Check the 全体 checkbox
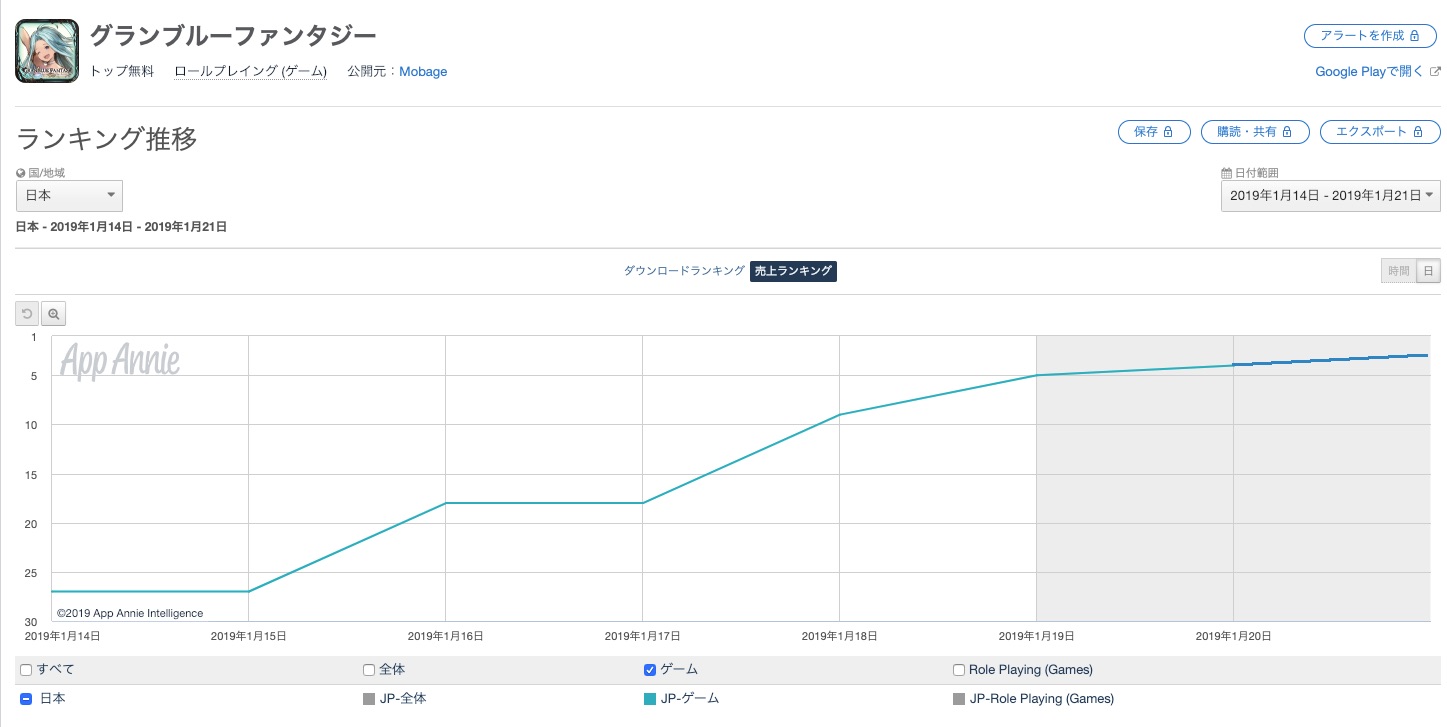 coord(369,670)
